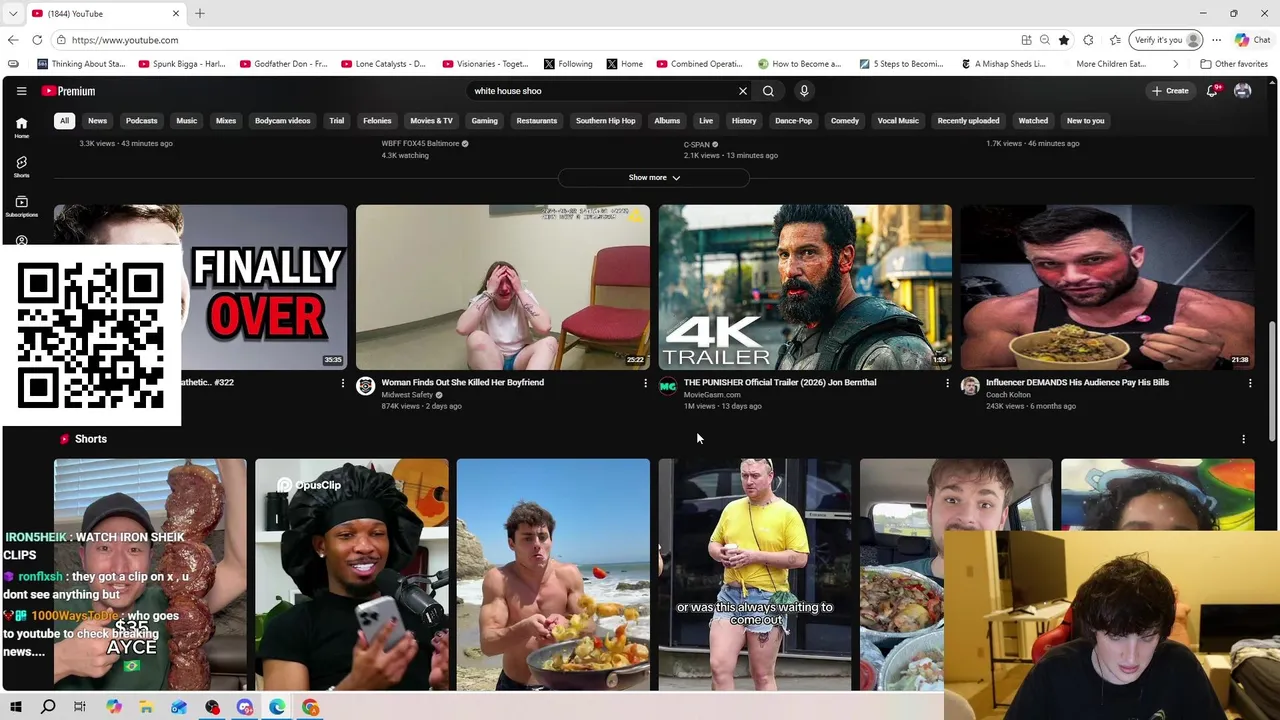
Task: Select the Bodycam videos filter chip
Action: coord(283,121)
